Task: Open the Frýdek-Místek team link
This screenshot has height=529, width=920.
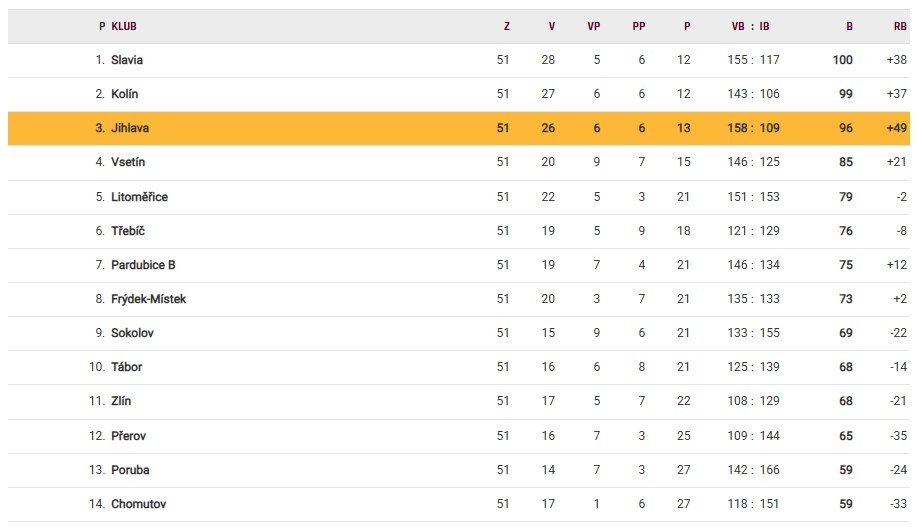Action: tap(148, 299)
